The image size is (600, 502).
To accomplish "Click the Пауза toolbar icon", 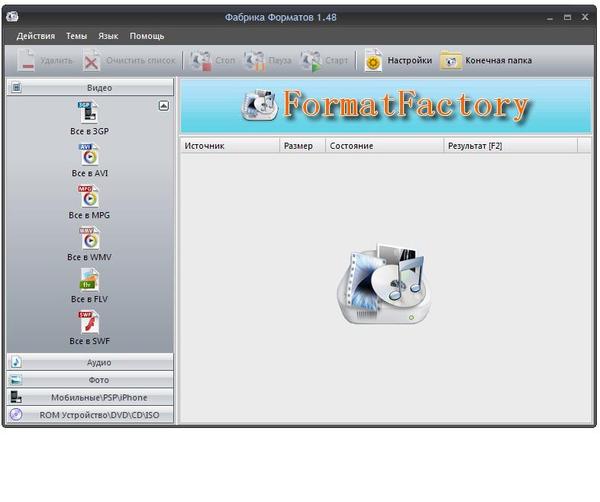I will click(x=254, y=60).
